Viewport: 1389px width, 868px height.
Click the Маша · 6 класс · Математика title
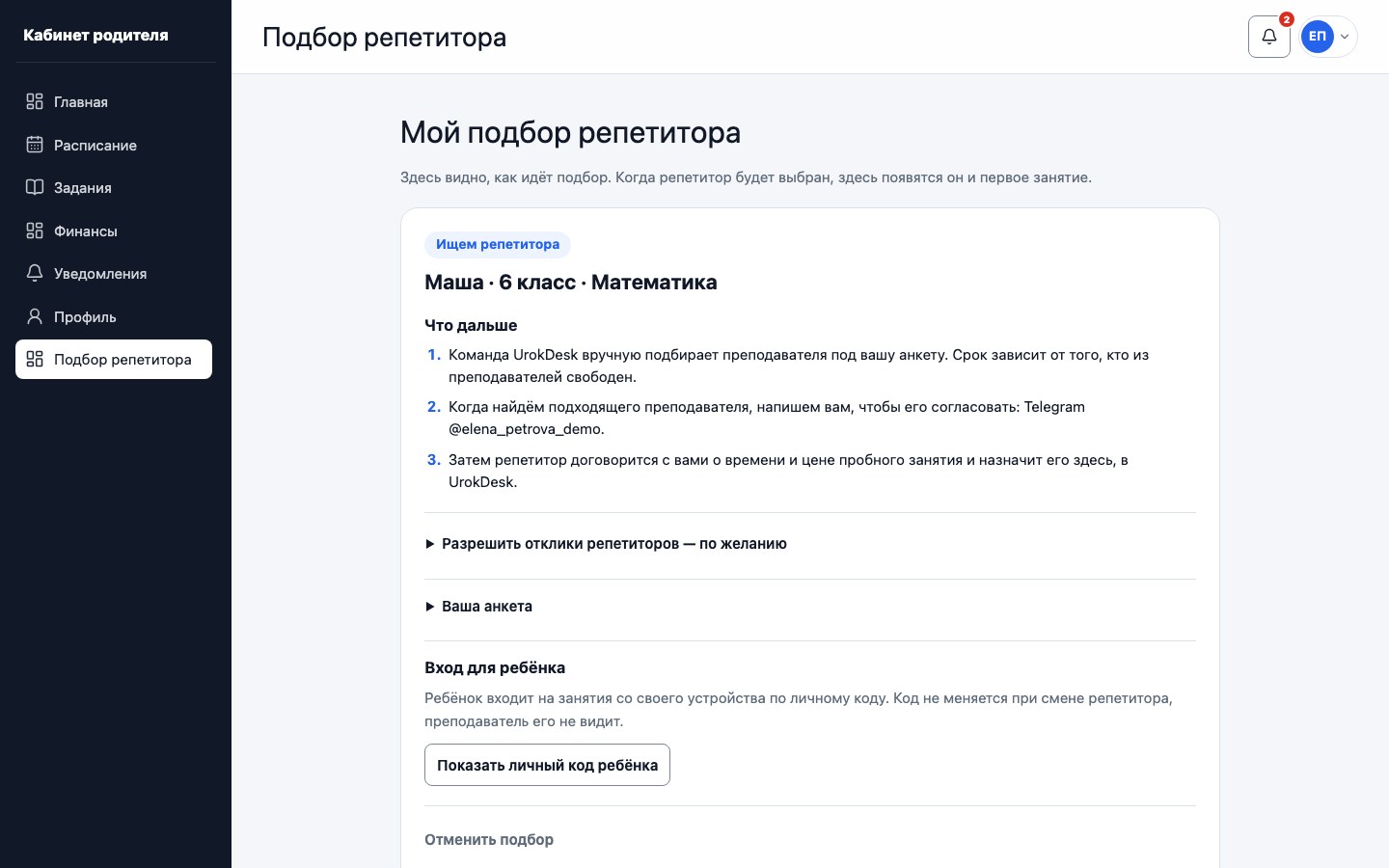click(571, 283)
